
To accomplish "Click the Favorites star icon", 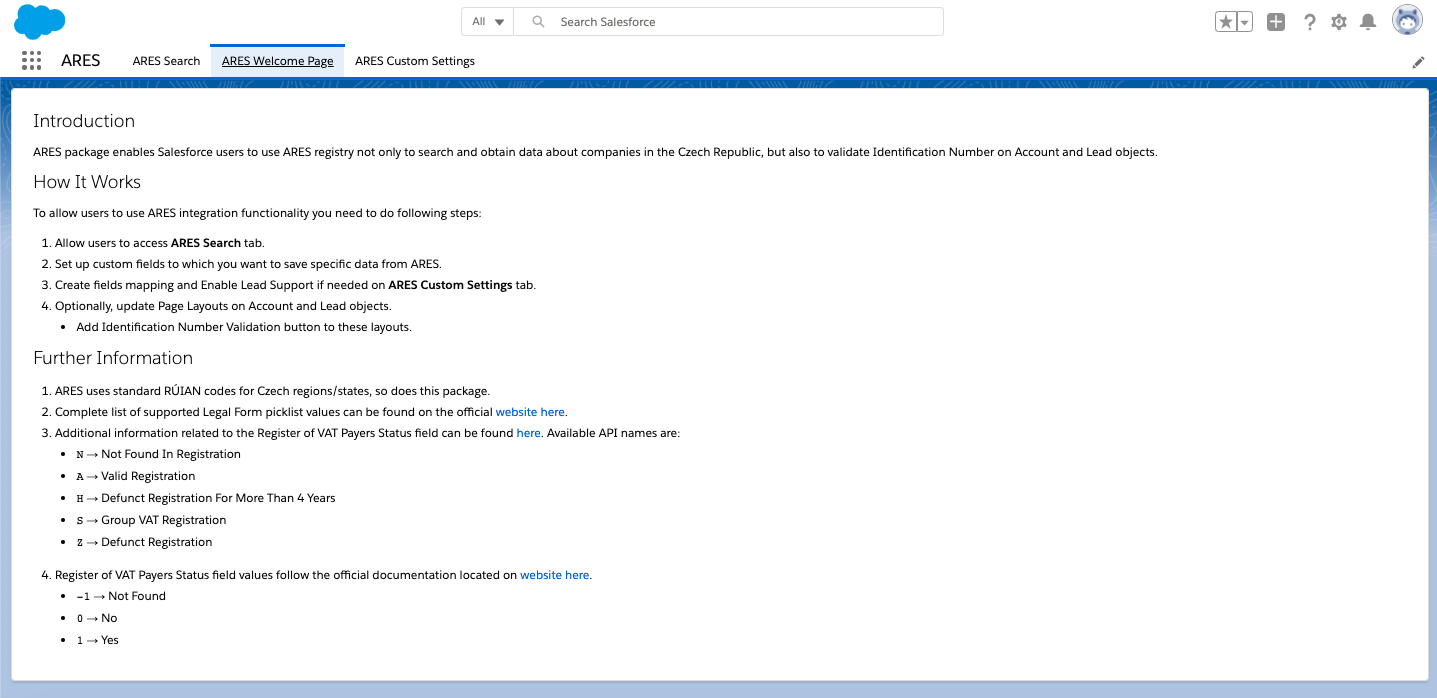I will coord(1225,22).
